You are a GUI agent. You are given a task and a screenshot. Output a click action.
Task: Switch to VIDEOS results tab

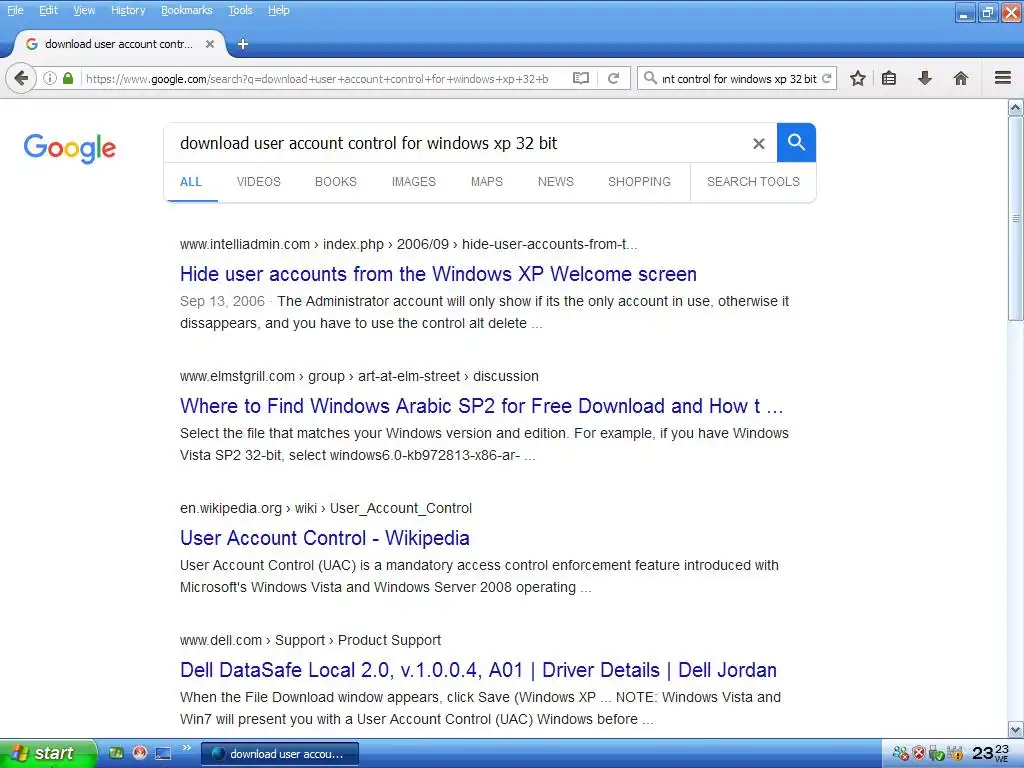(259, 182)
